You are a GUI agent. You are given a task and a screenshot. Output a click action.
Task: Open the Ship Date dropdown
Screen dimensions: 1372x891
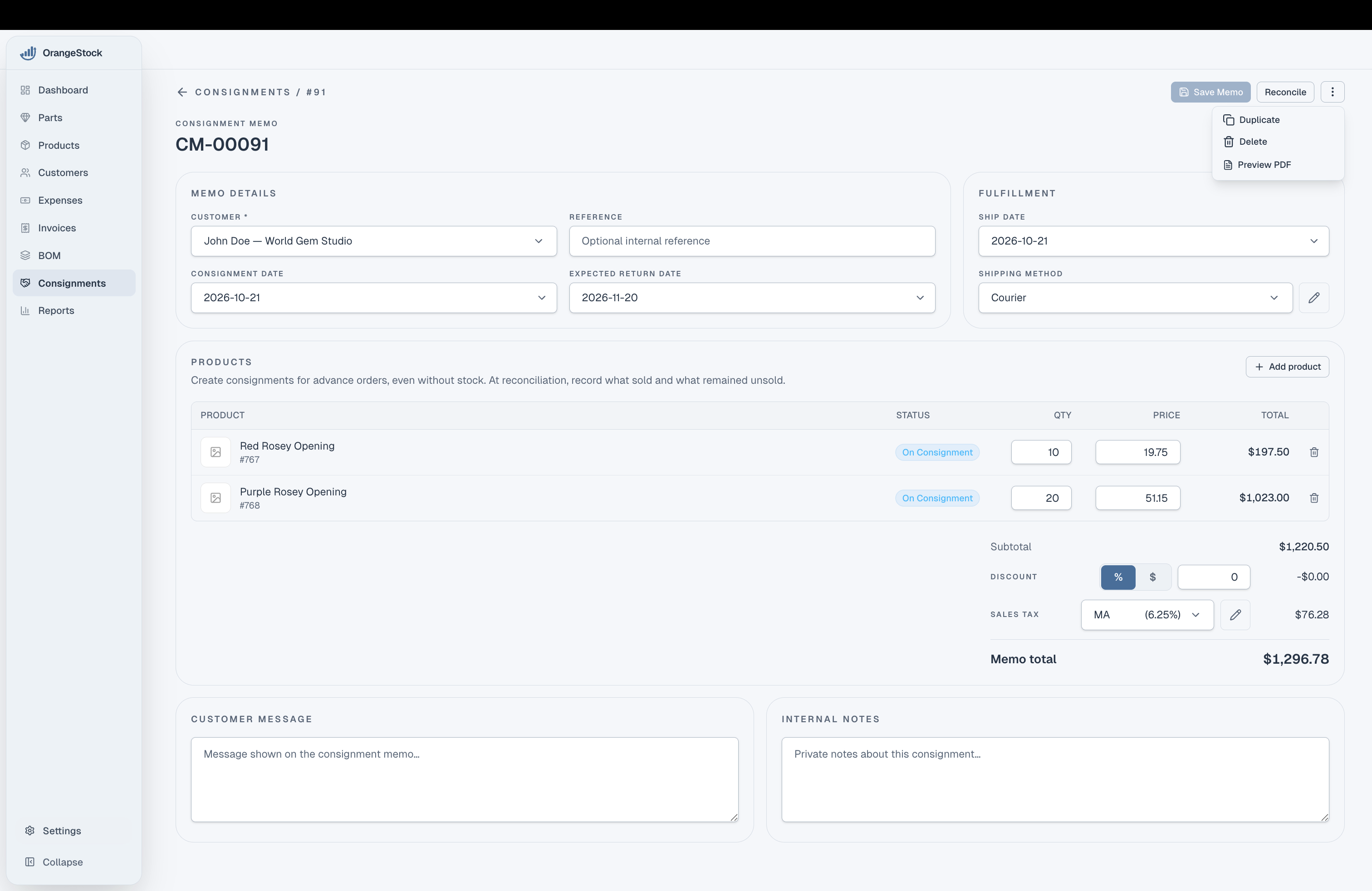(x=1153, y=241)
